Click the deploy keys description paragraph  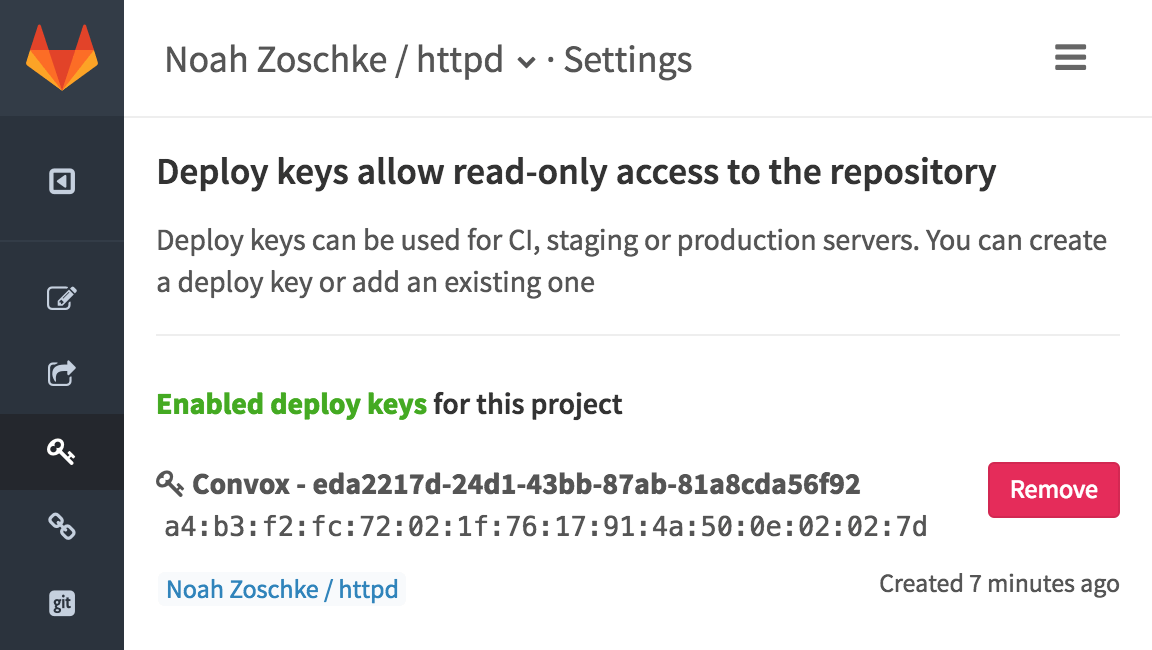pyautogui.click(x=632, y=260)
